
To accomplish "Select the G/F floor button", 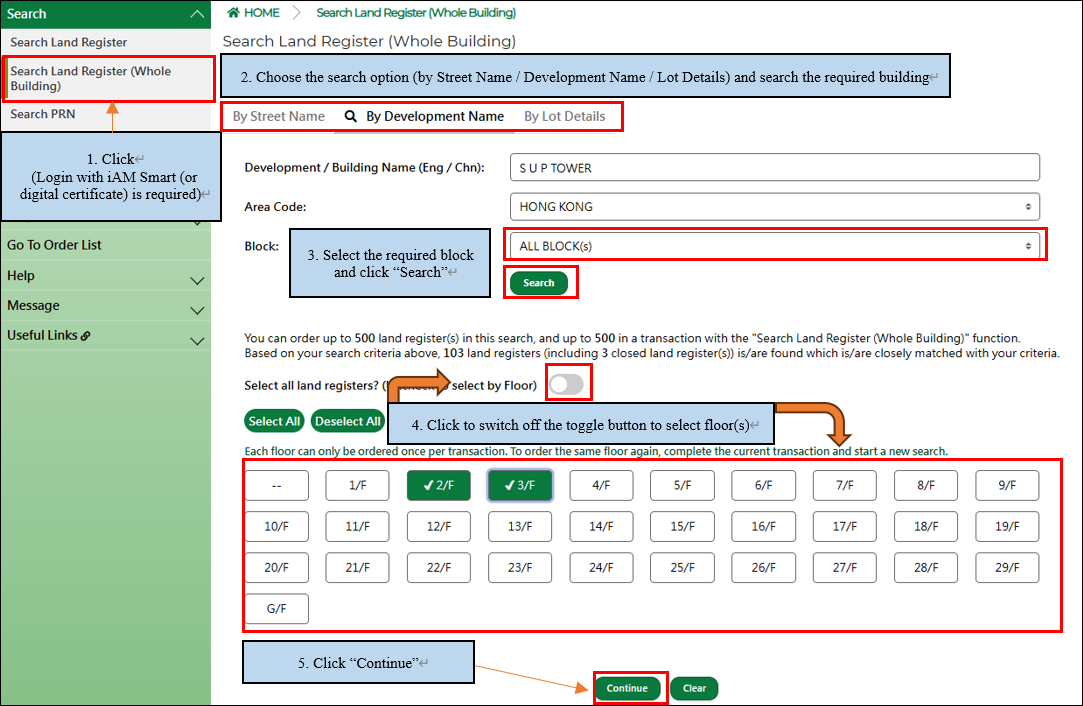I will [x=276, y=609].
